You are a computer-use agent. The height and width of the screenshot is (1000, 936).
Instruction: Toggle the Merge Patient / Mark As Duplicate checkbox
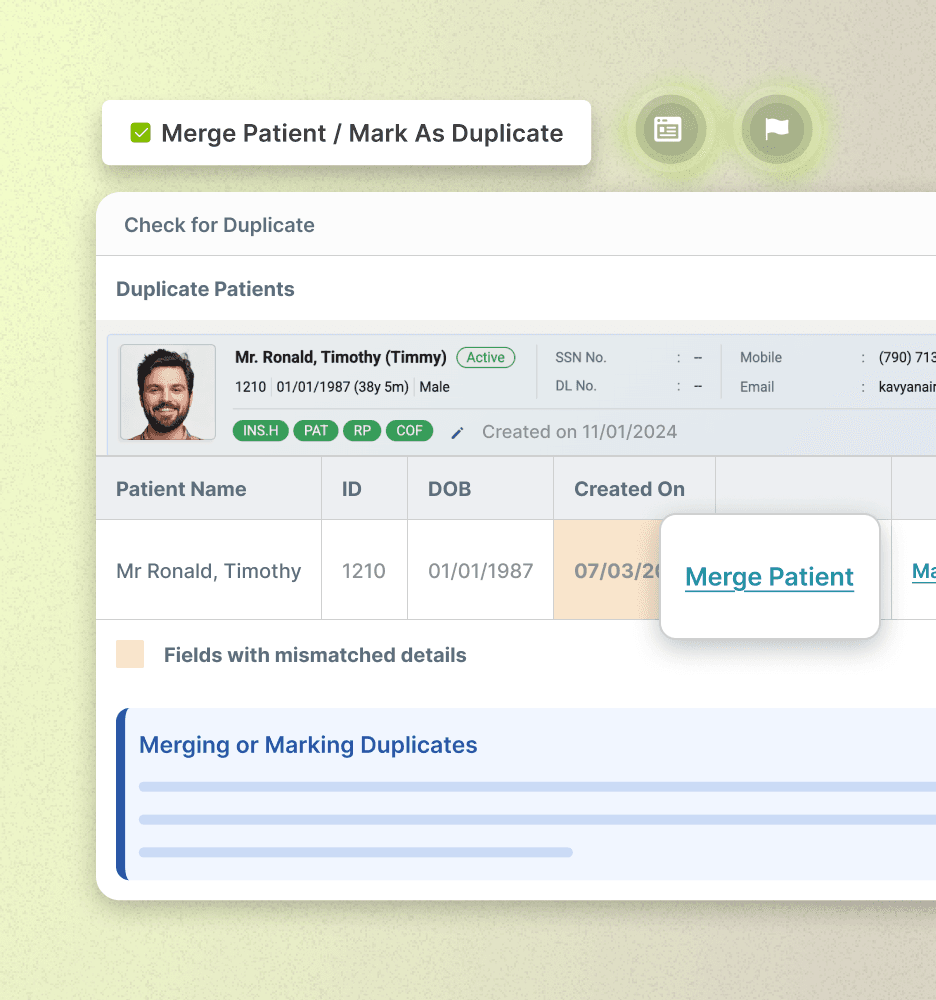[x=140, y=133]
